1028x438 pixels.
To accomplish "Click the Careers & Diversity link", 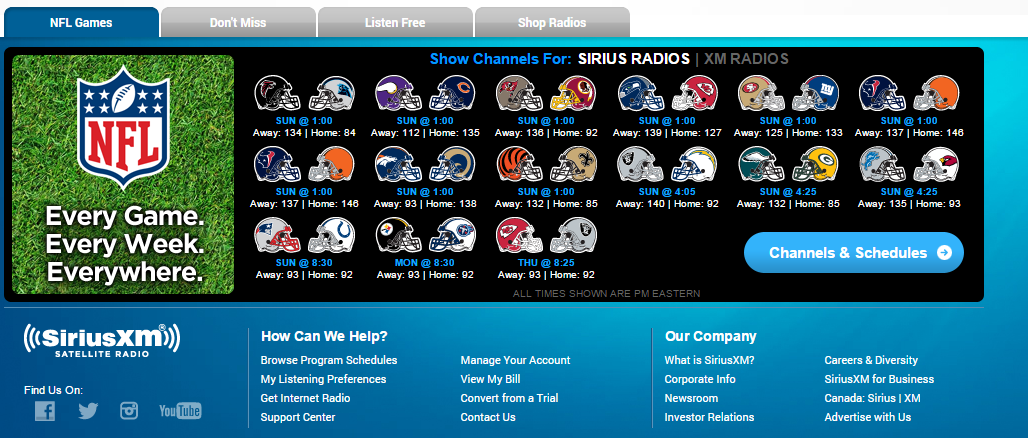I will pyautogui.click(x=871, y=360).
